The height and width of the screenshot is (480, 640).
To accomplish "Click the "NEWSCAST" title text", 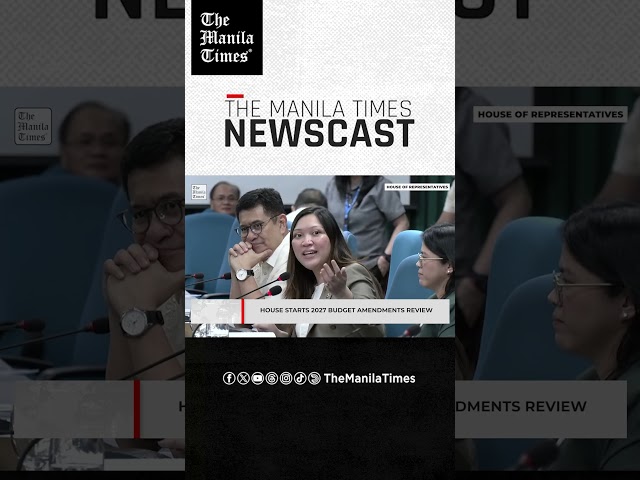I will [x=320, y=133].
